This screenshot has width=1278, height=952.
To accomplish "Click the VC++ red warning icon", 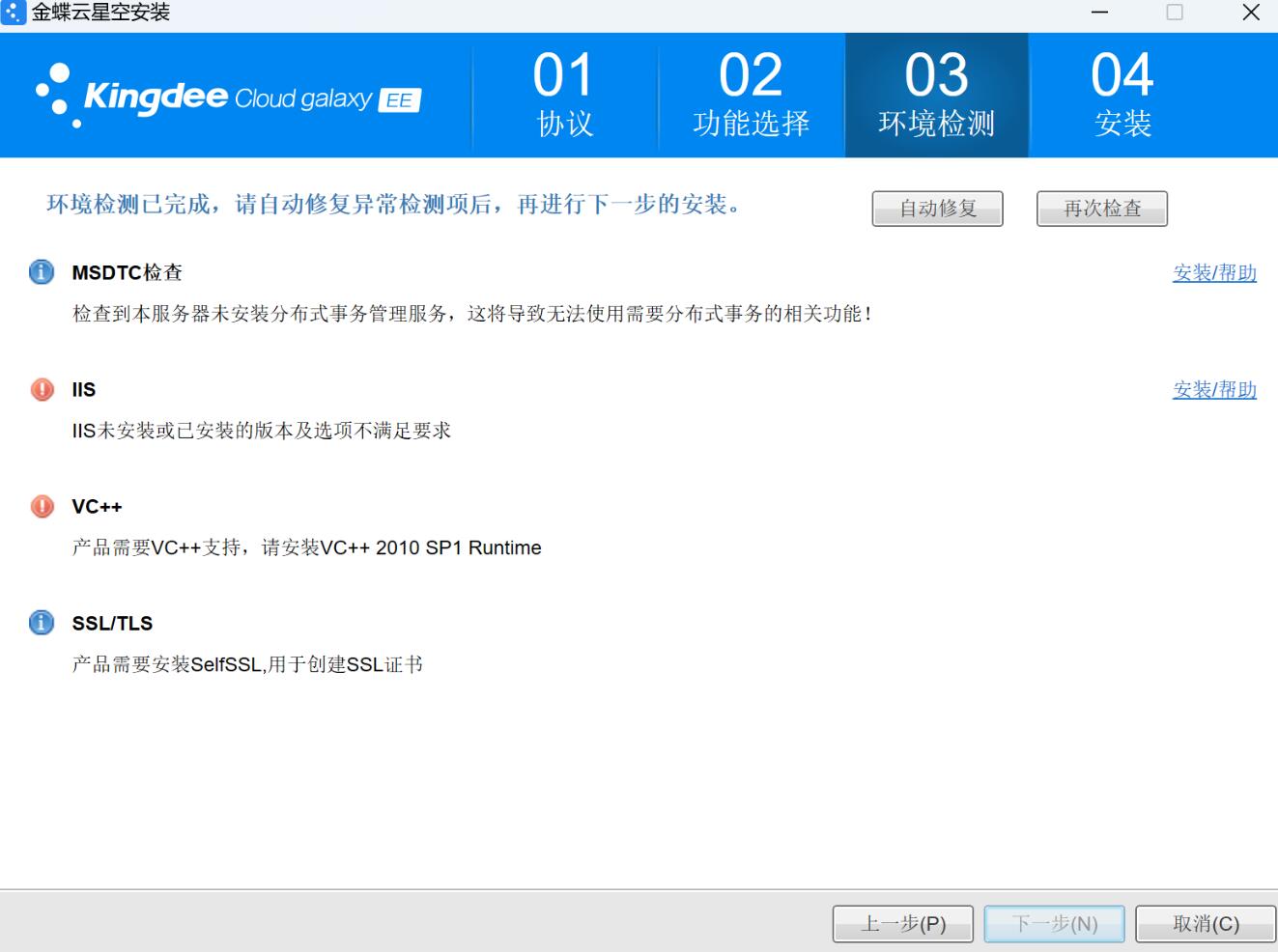I will (x=43, y=506).
